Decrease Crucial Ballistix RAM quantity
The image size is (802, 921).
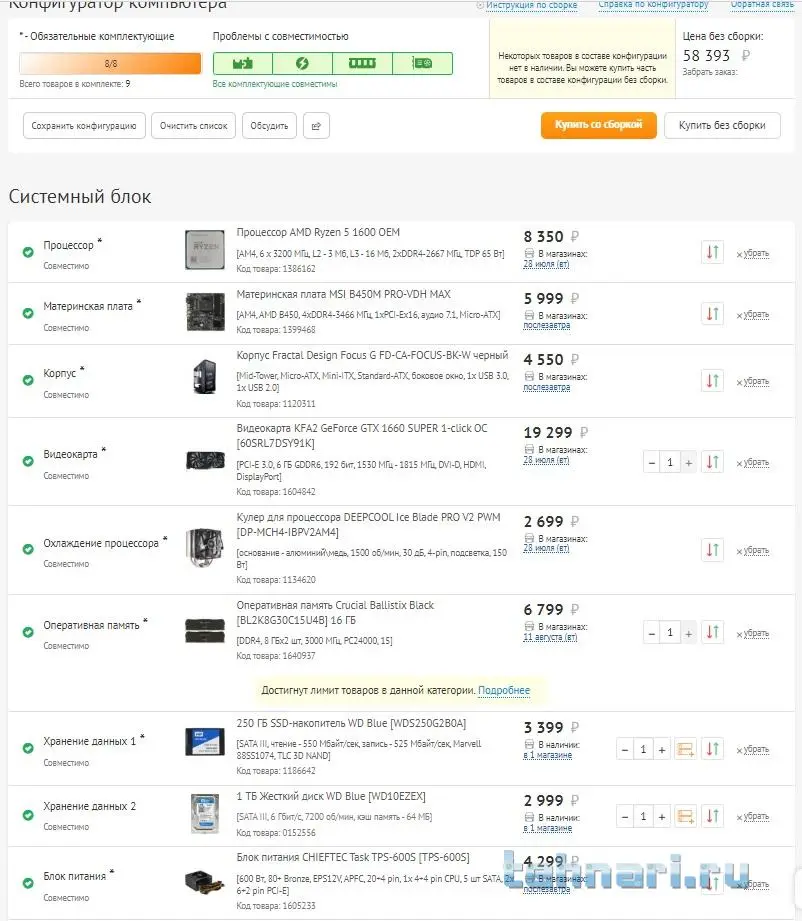(x=652, y=633)
